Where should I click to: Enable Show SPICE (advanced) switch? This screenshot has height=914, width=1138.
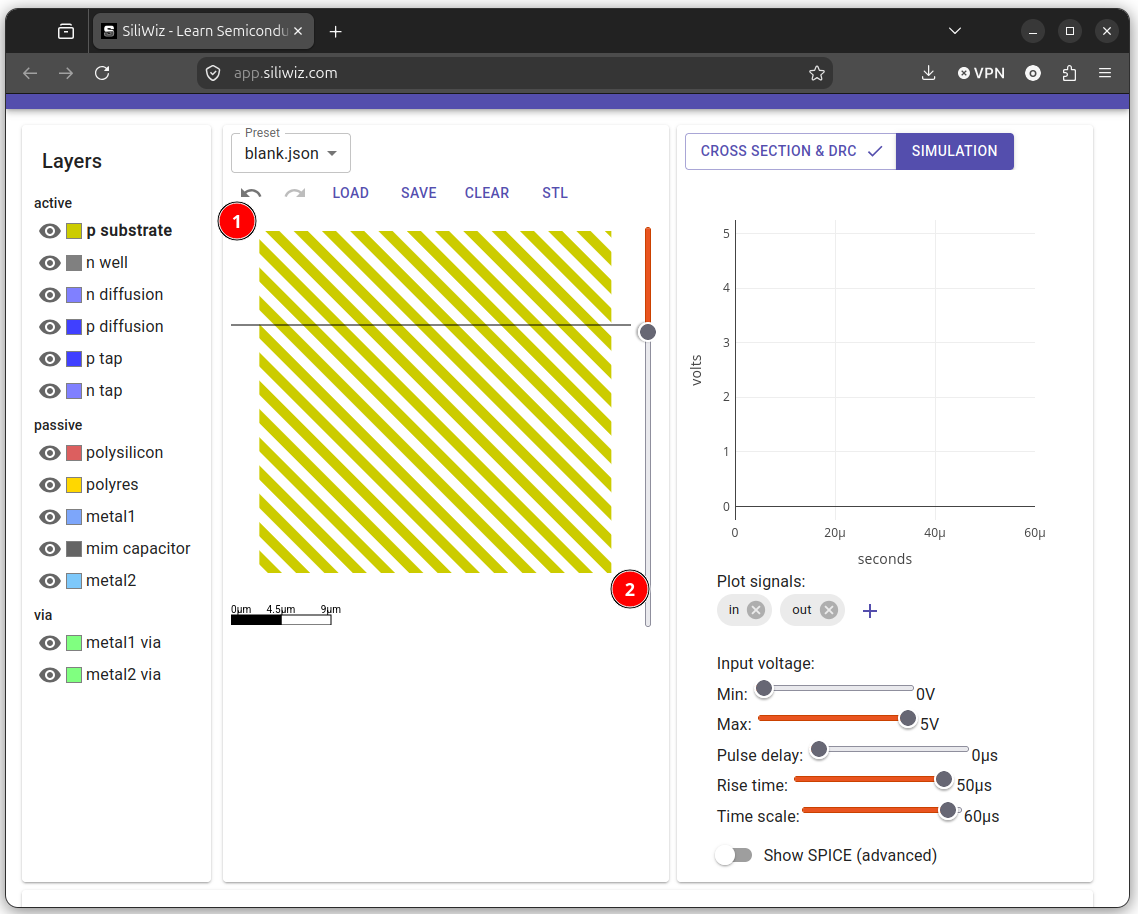click(733, 855)
